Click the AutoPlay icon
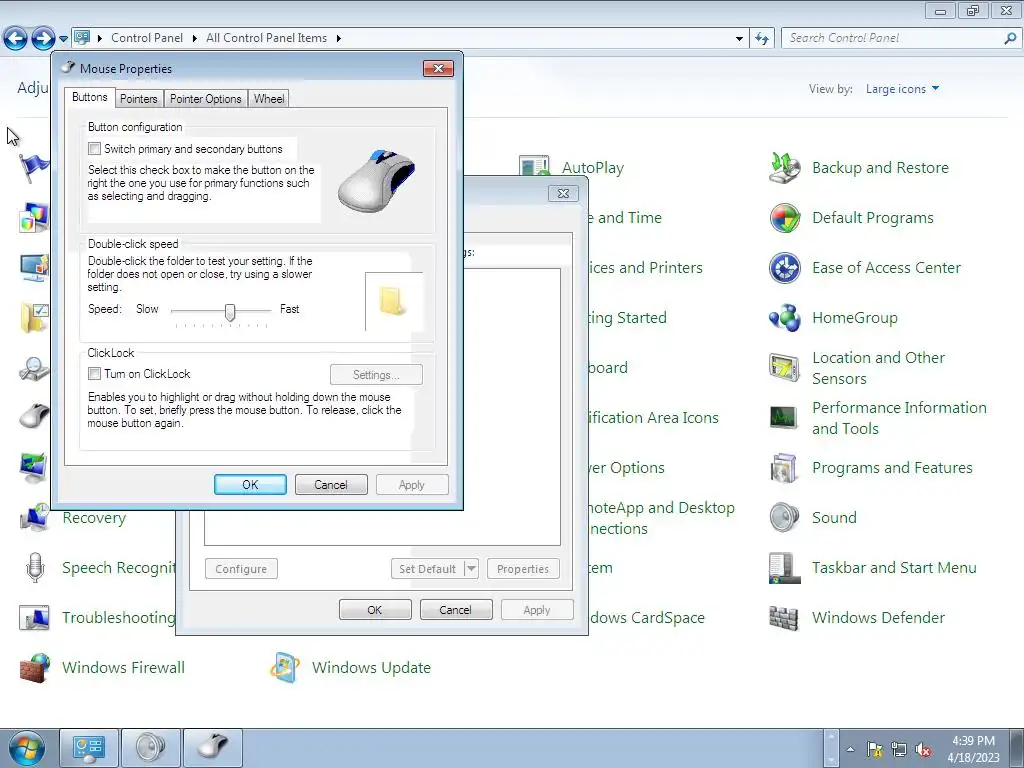1024x768 pixels. click(x=534, y=167)
